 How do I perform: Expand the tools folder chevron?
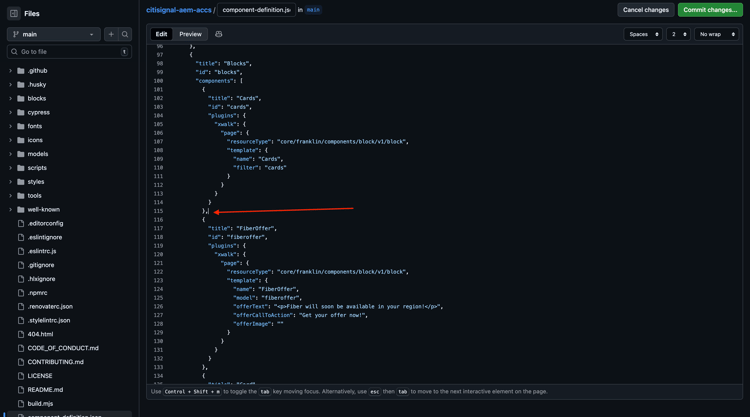[x=11, y=196]
